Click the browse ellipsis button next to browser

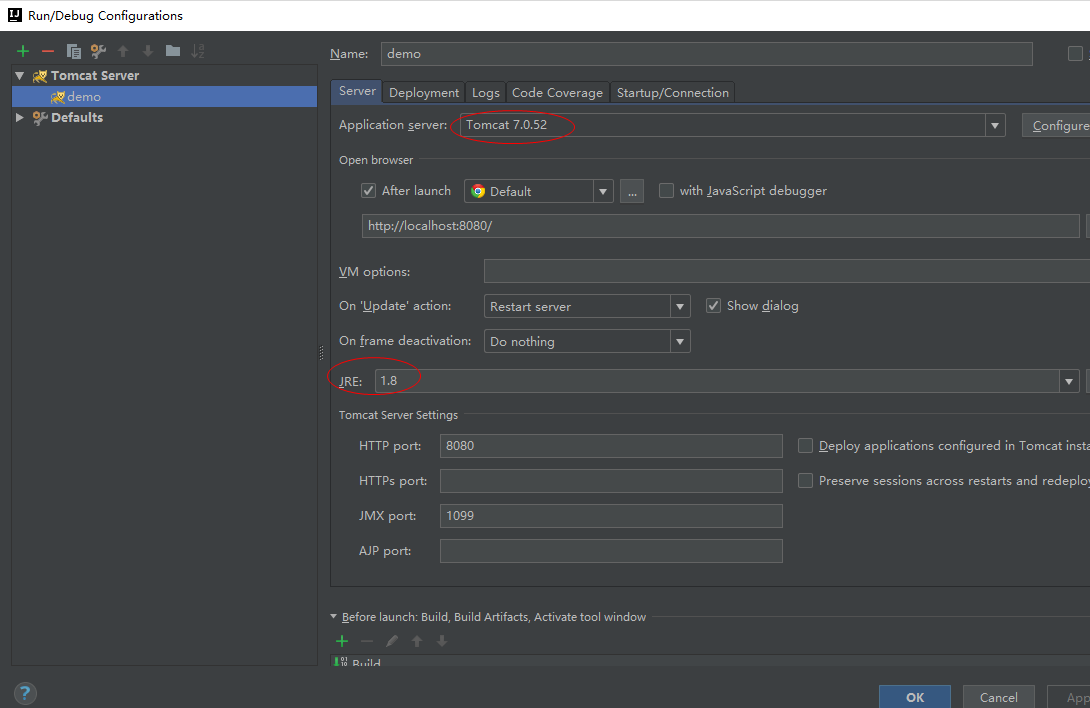point(632,191)
